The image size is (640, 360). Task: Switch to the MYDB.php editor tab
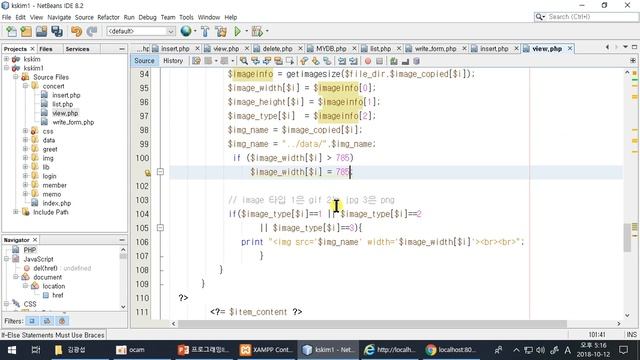[331, 49]
